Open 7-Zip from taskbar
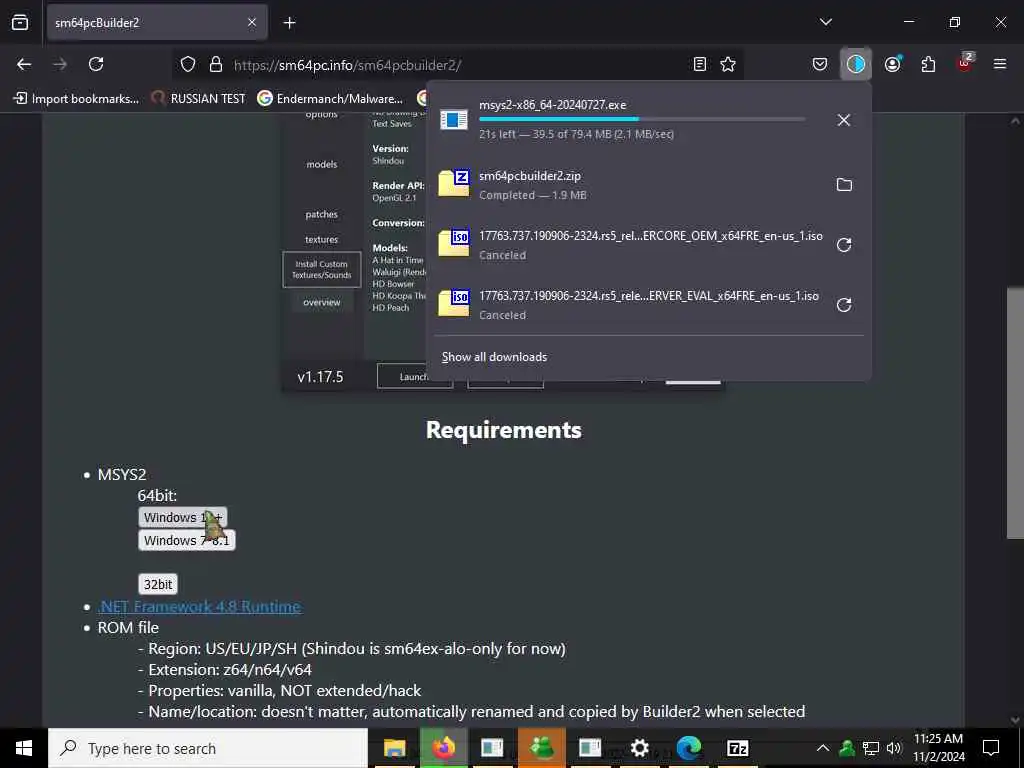Screen dimensions: 1024x768 pyautogui.click(x=737, y=748)
